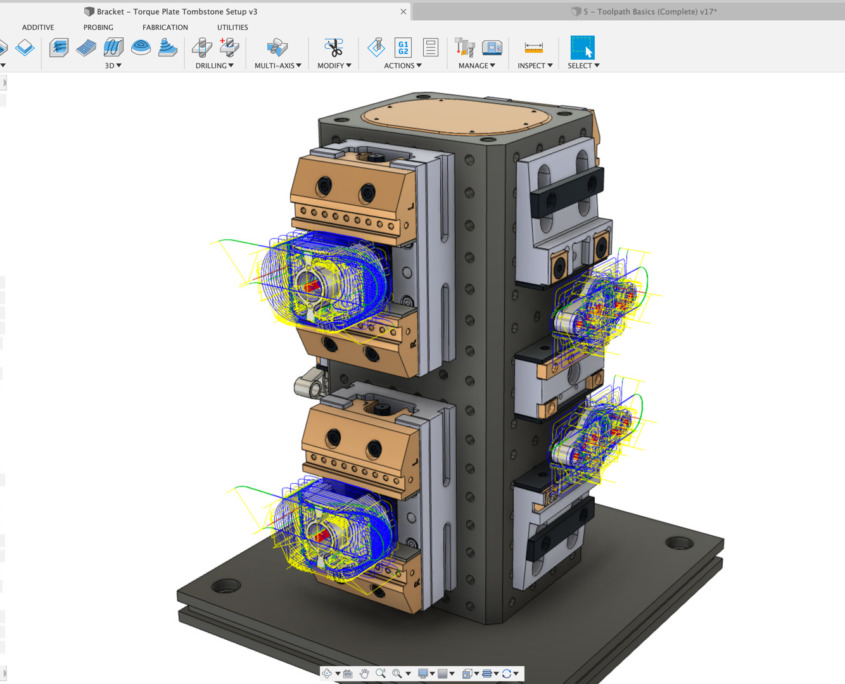
Task: Open the Tool Library icon in Manage
Action: tap(465, 47)
